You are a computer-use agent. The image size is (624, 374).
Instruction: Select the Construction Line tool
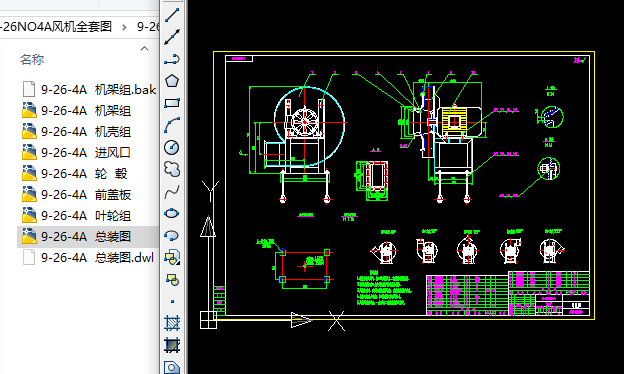point(172,37)
